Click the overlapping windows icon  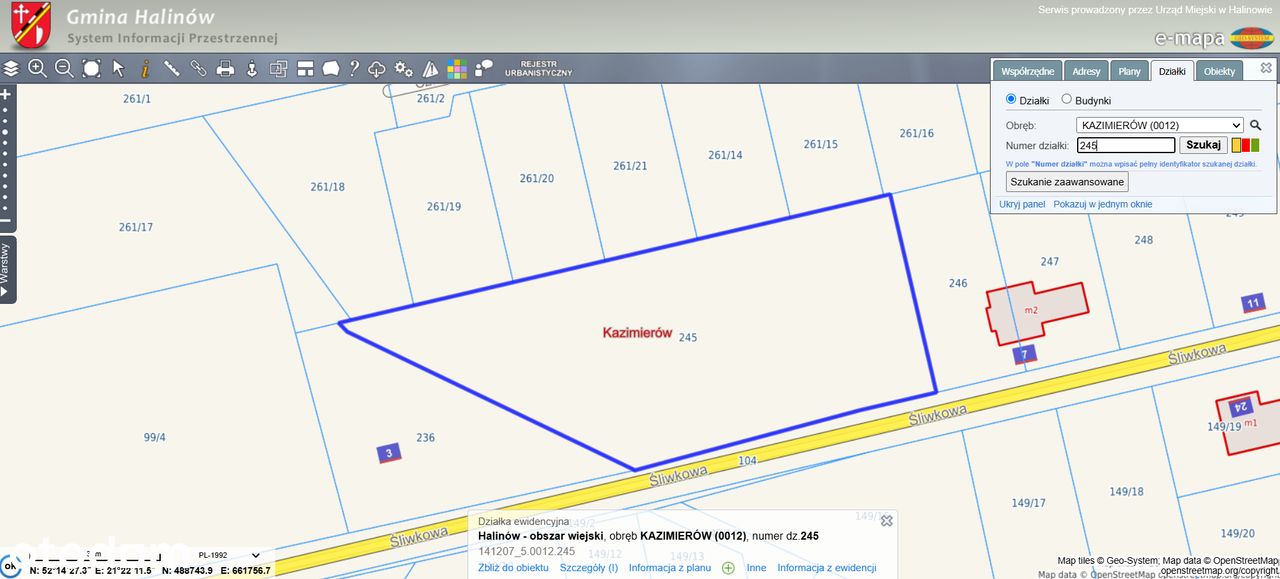click(279, 69)
